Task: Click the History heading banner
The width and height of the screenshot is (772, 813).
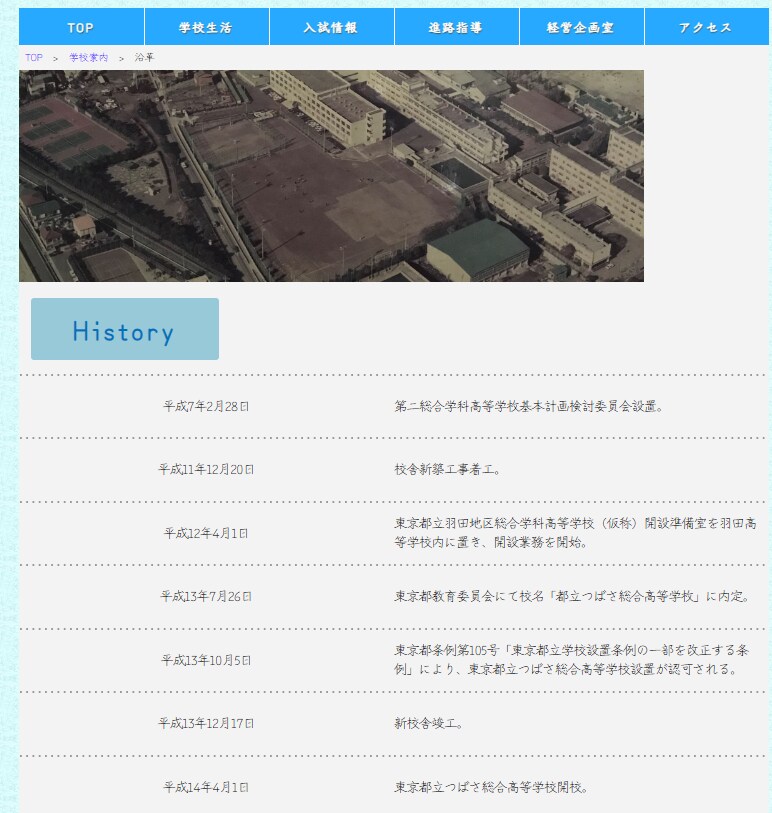Action: (125, 329)
